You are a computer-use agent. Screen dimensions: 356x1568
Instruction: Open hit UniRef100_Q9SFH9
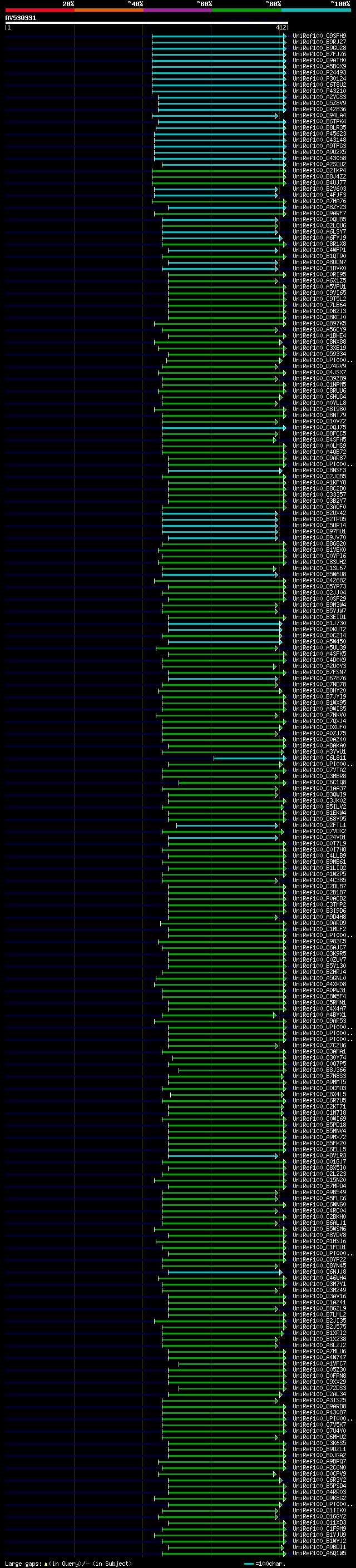[319, 36]
